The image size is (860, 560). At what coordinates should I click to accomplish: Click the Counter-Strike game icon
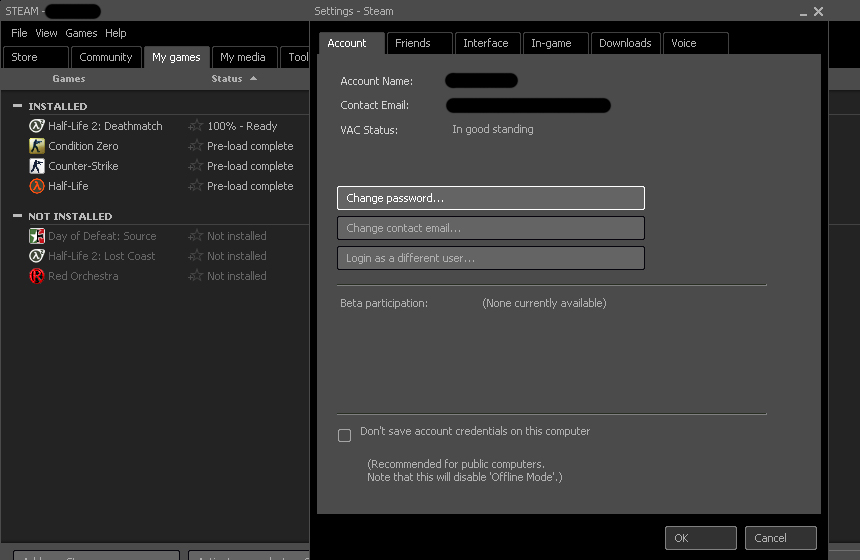pos(37,166)
